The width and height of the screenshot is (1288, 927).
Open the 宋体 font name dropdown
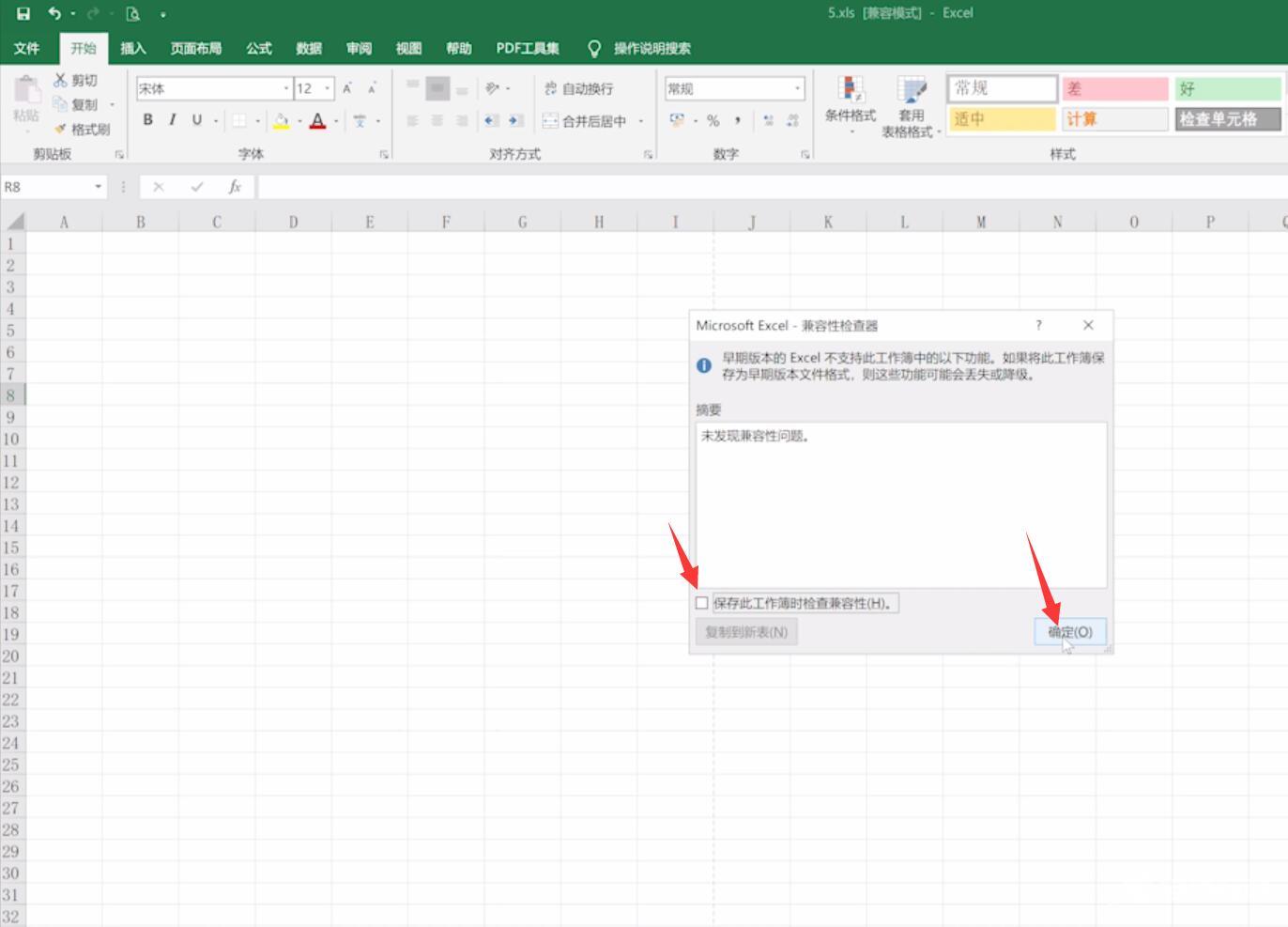point(286,88)
